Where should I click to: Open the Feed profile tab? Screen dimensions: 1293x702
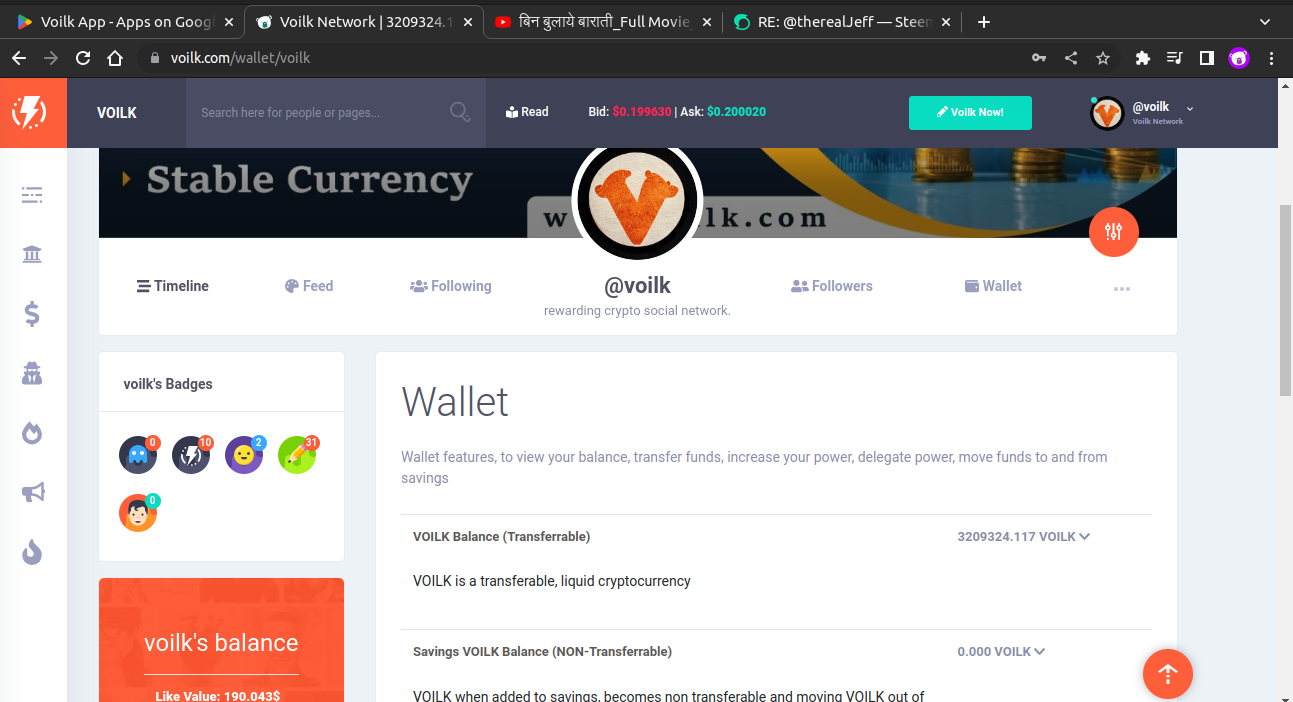[309, 286]
